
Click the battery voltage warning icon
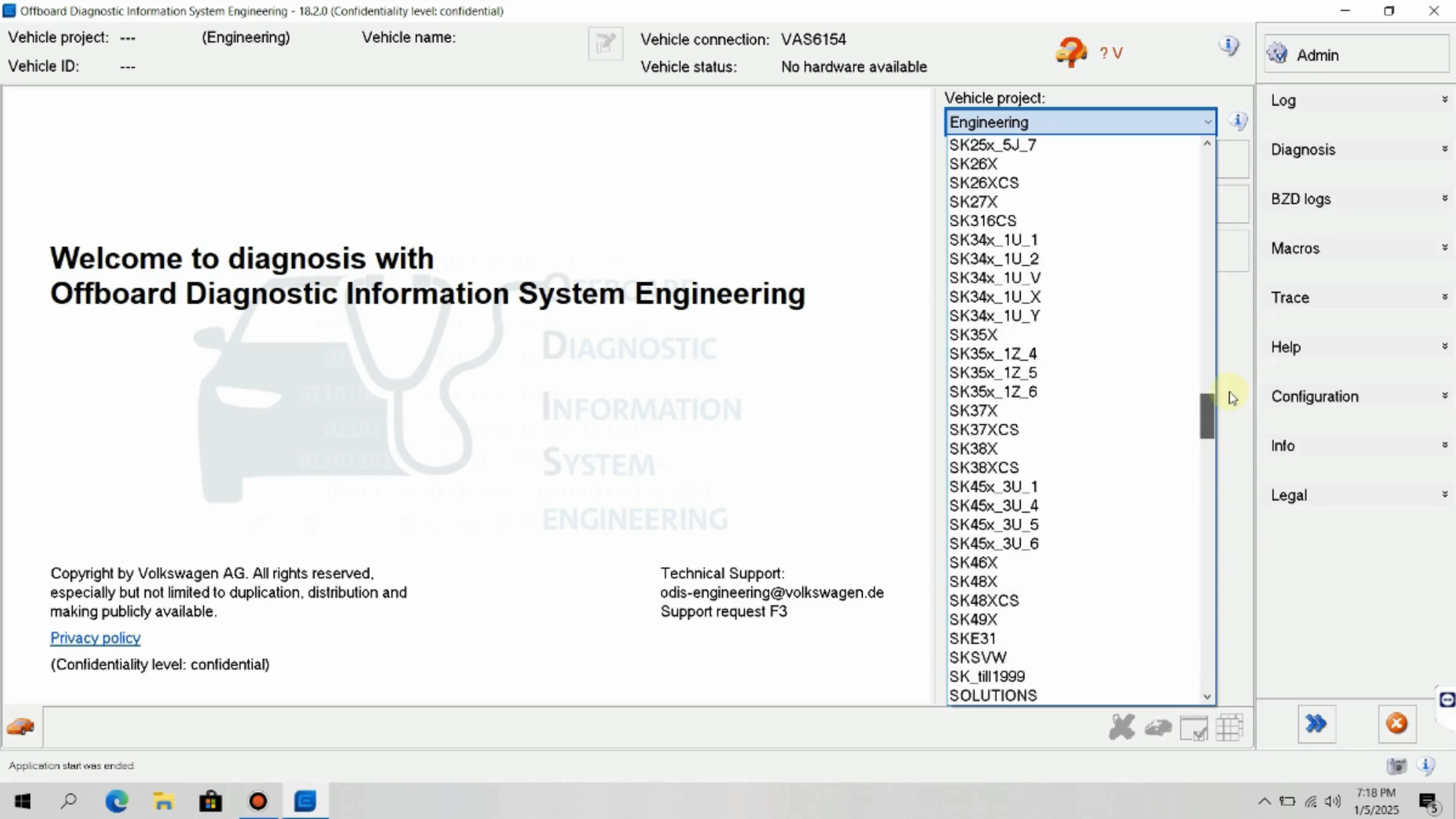click(1071, 53)
